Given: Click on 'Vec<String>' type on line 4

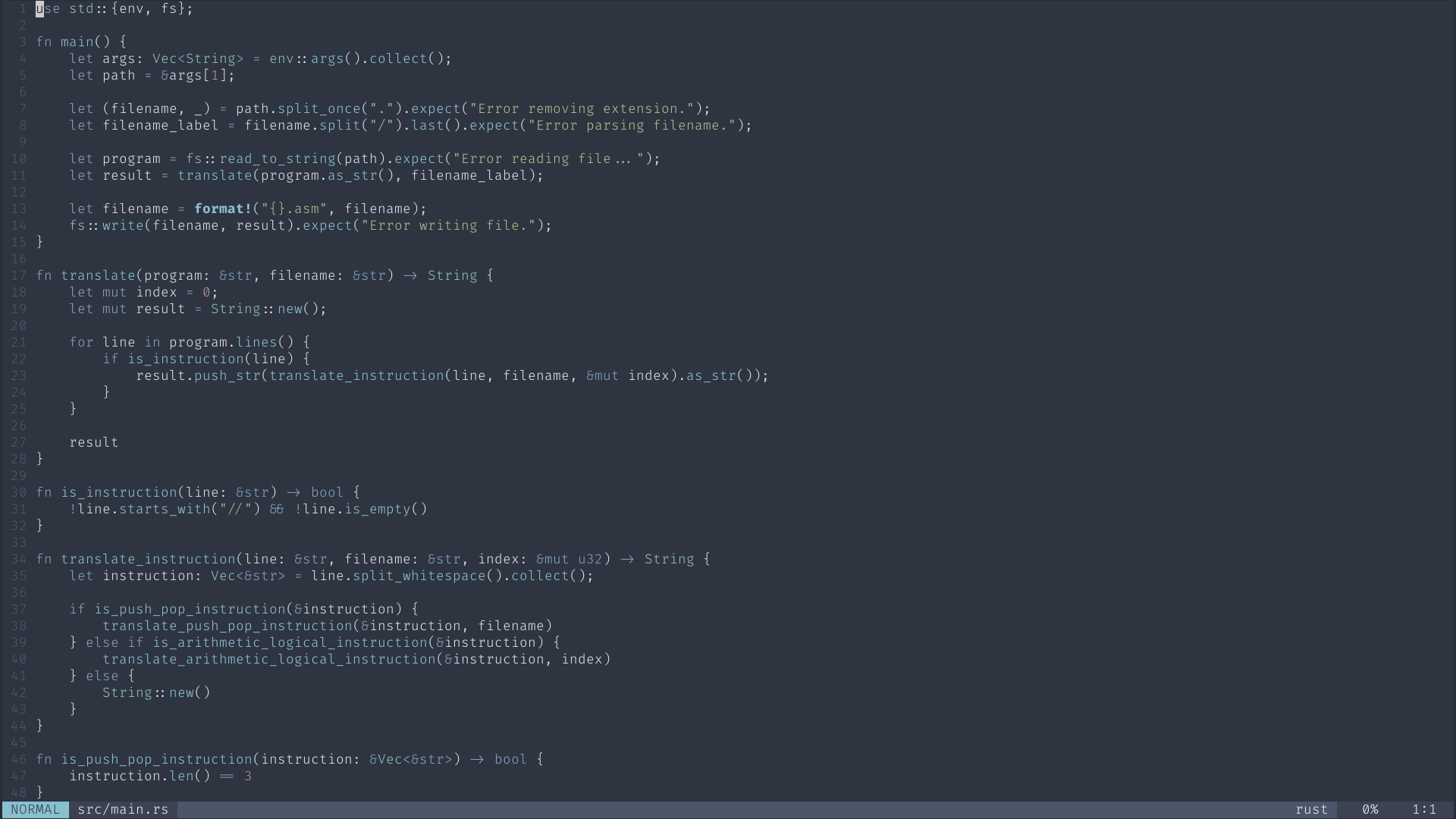Looking at the screenshot, I should 198,58.
